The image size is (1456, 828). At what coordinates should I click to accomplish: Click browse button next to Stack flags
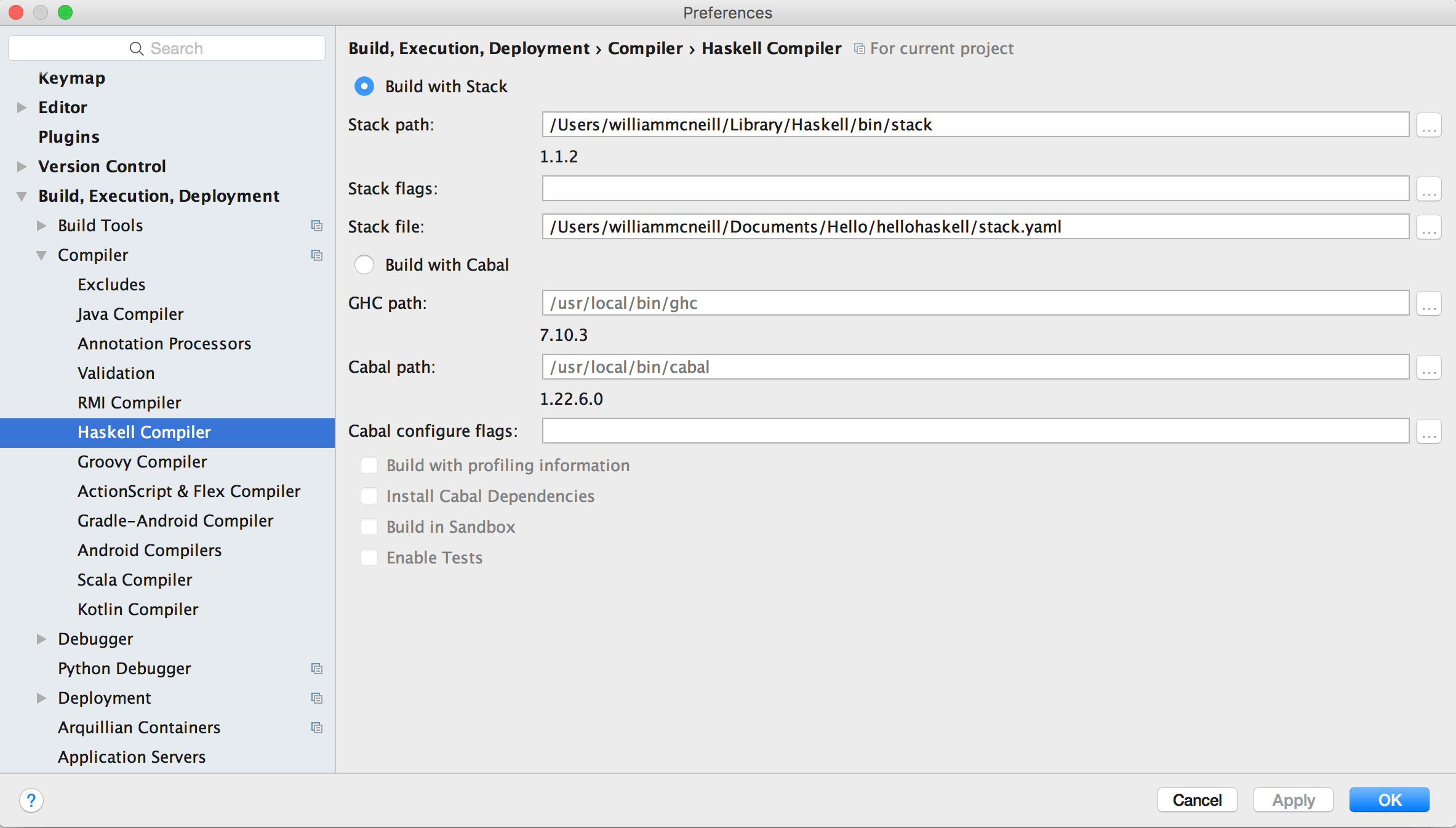tap(1428, 189)
